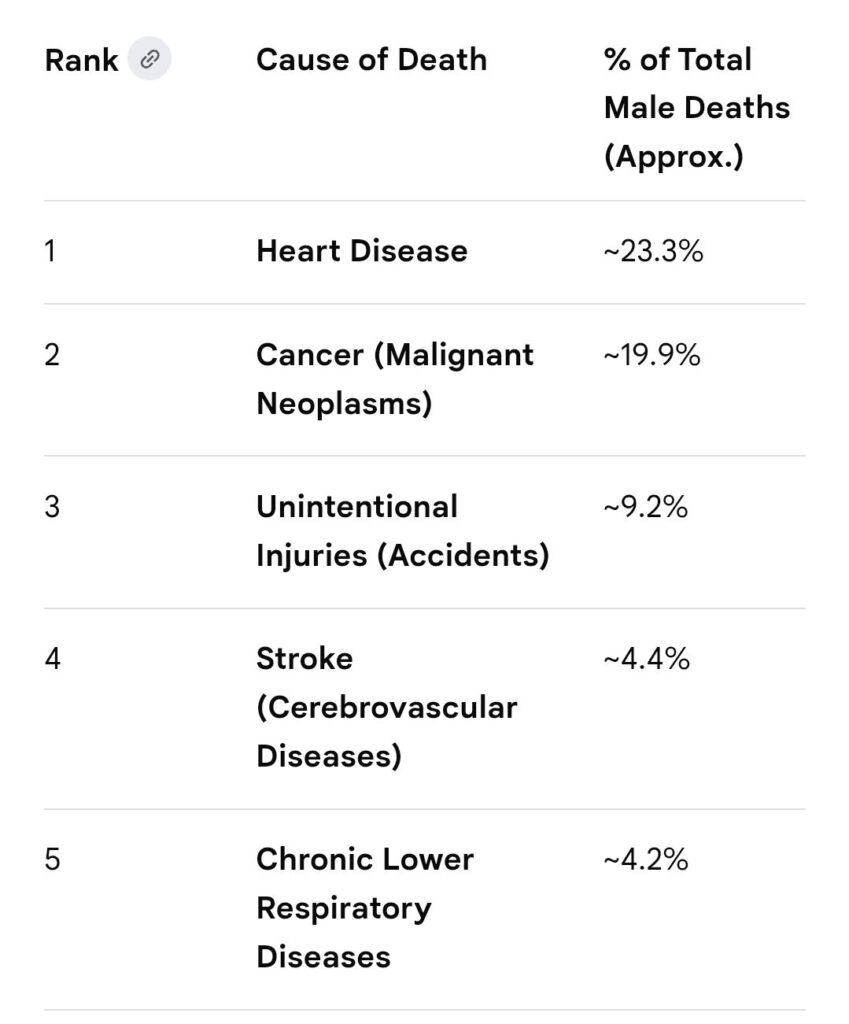Image resolution: width=849 pixels, height=1024 pixels.
Task: Click the ~19.9% percentage
Action: point(651,355)
